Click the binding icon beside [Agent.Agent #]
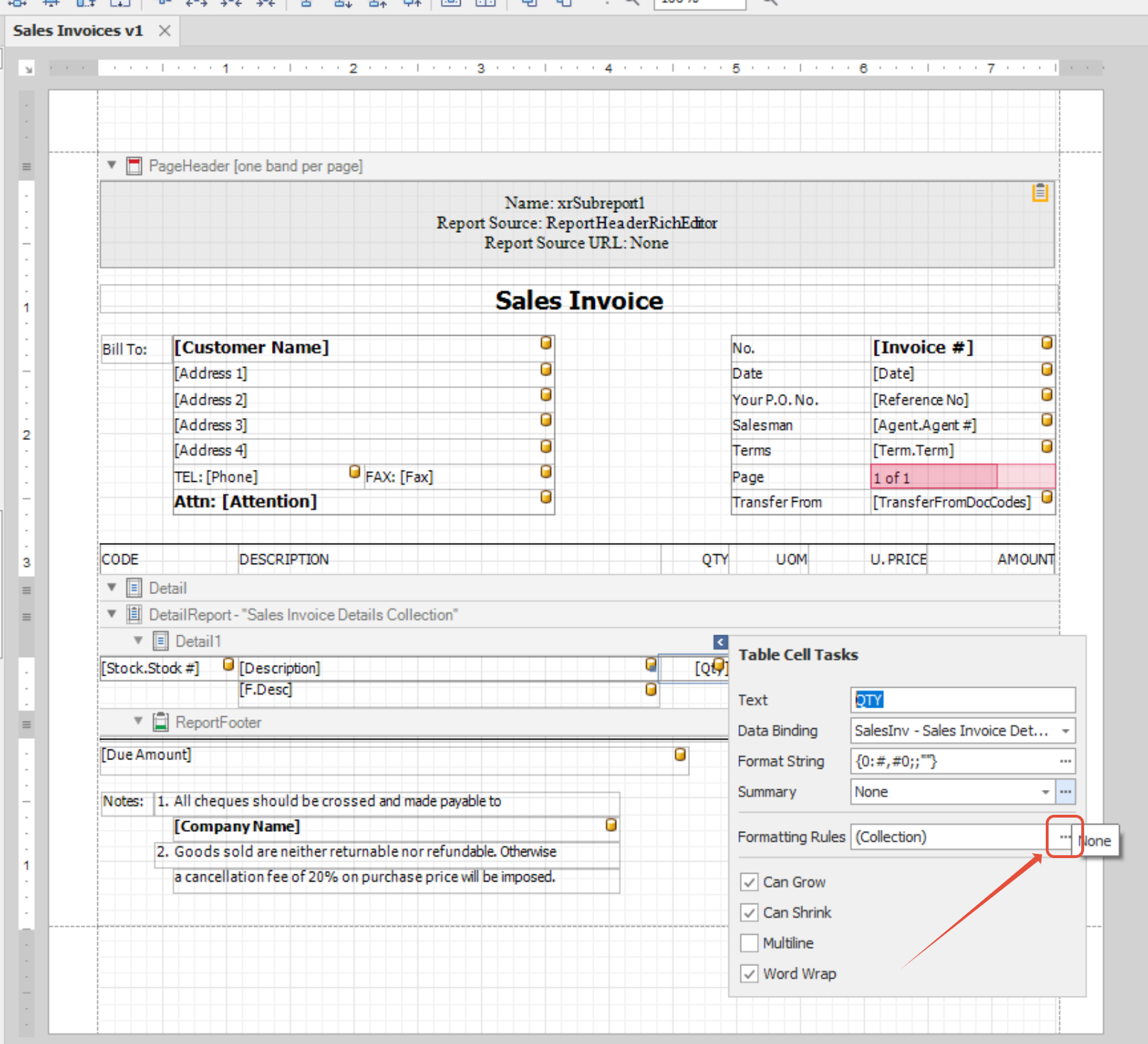 point(1046,420)
